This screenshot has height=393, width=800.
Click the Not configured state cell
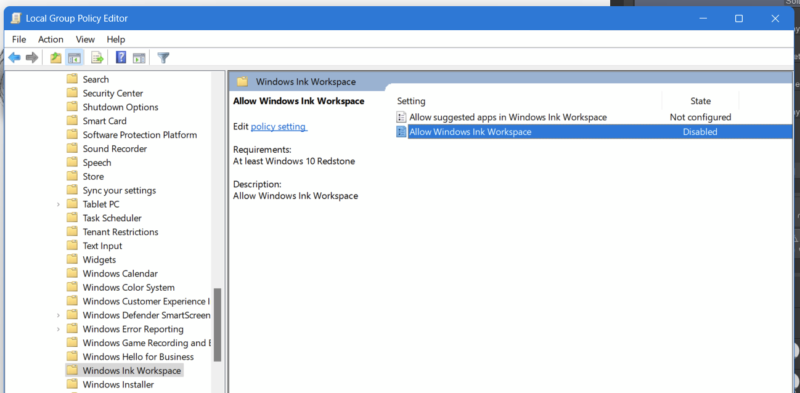tap(701, 117)
